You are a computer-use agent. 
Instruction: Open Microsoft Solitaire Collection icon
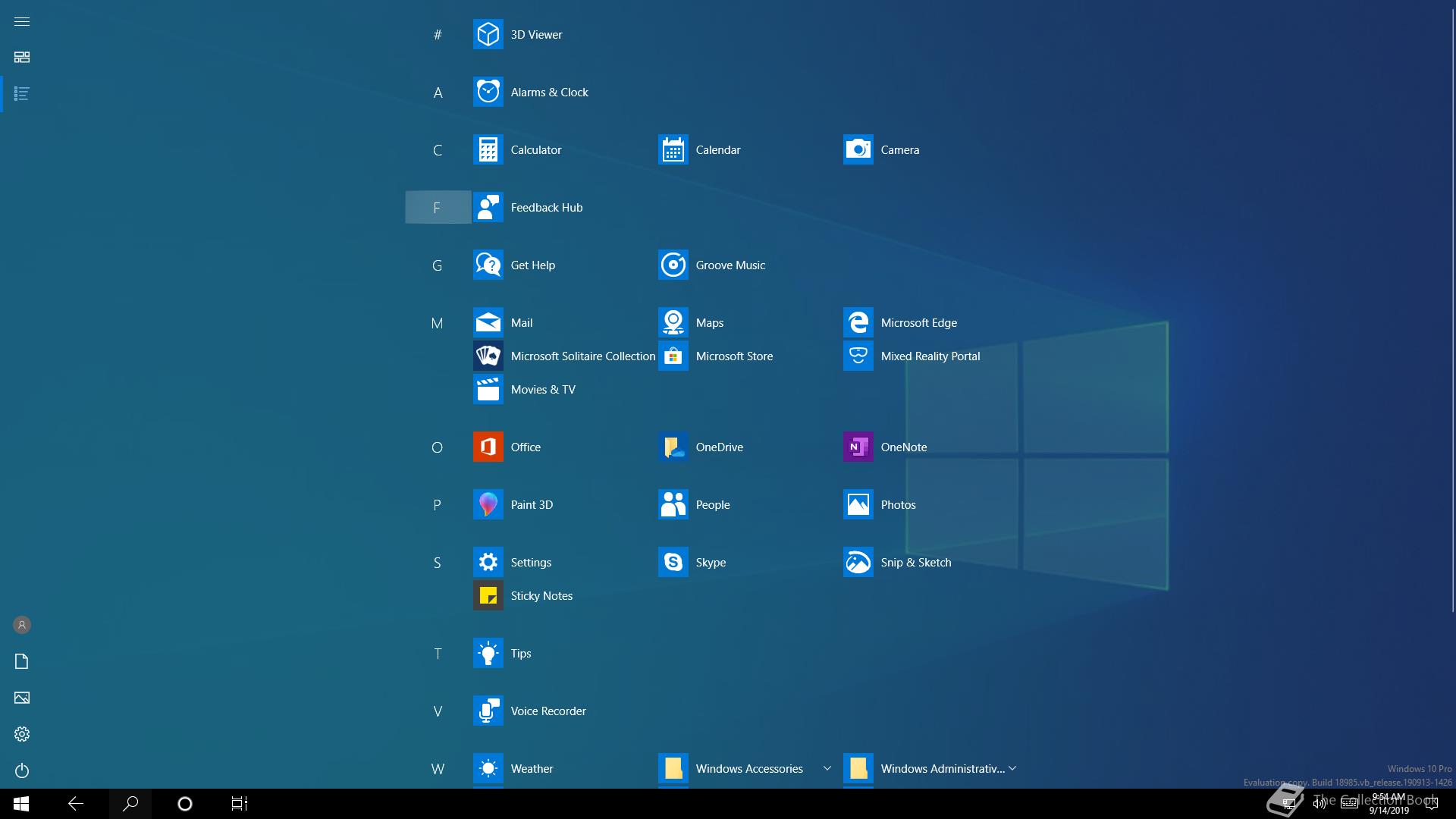point(488,356)
